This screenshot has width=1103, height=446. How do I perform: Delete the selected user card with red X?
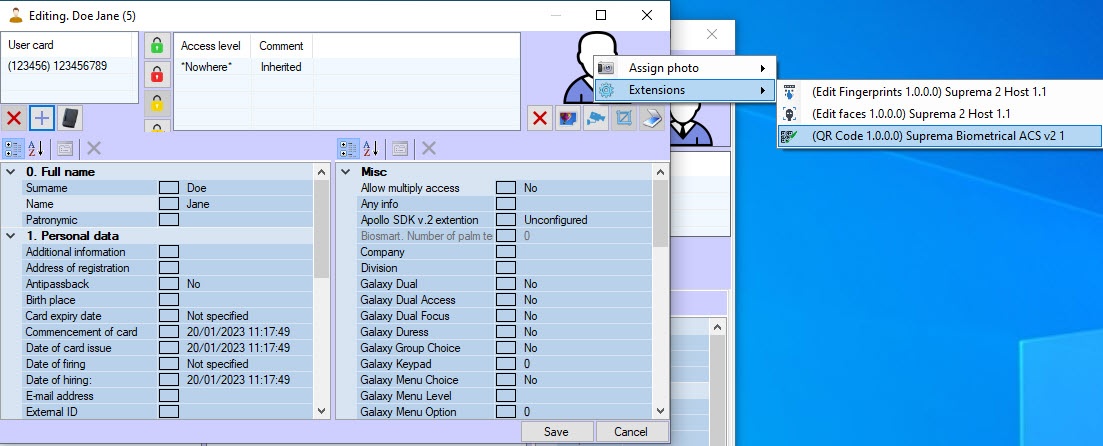13,118
